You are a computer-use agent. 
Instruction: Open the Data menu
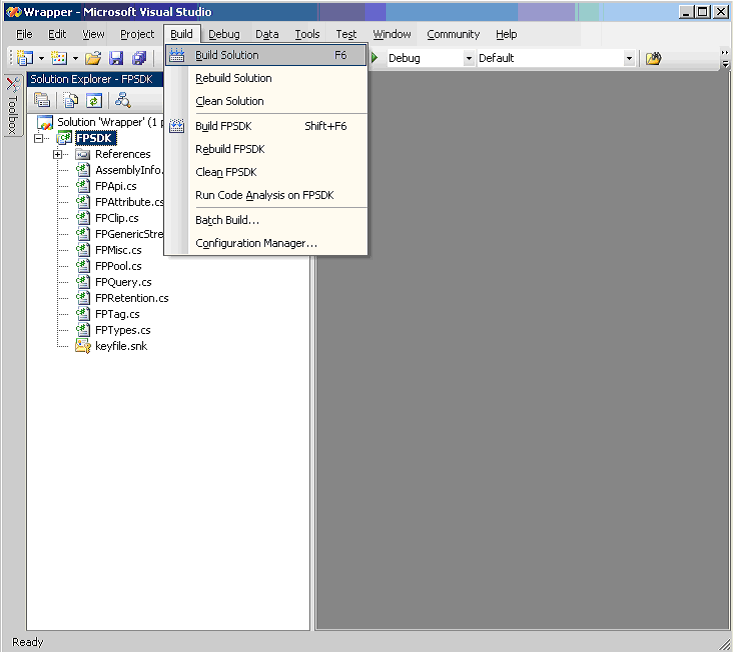coord(267,34)
